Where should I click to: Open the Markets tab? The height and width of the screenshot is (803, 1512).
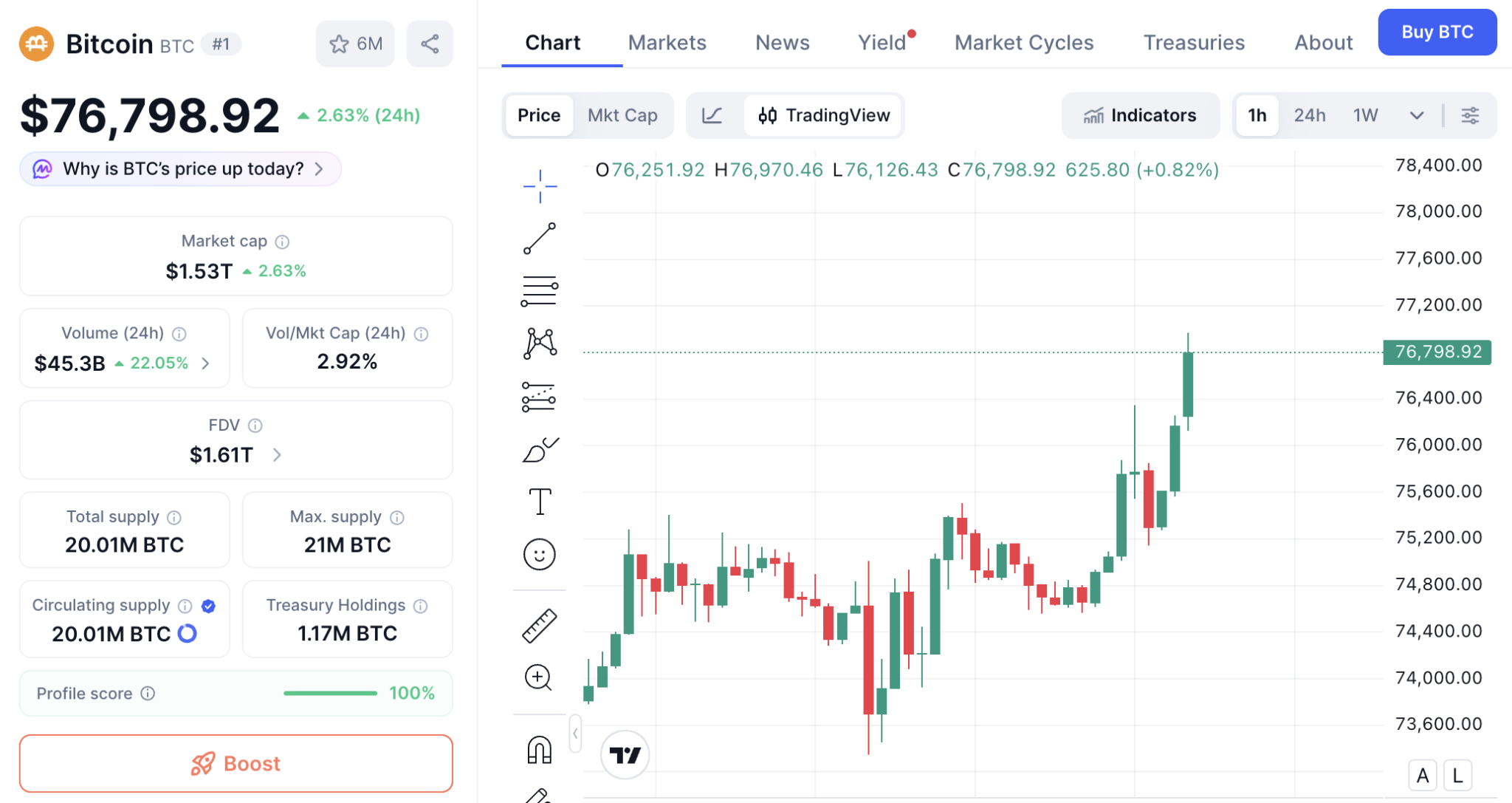coord(667,43)
